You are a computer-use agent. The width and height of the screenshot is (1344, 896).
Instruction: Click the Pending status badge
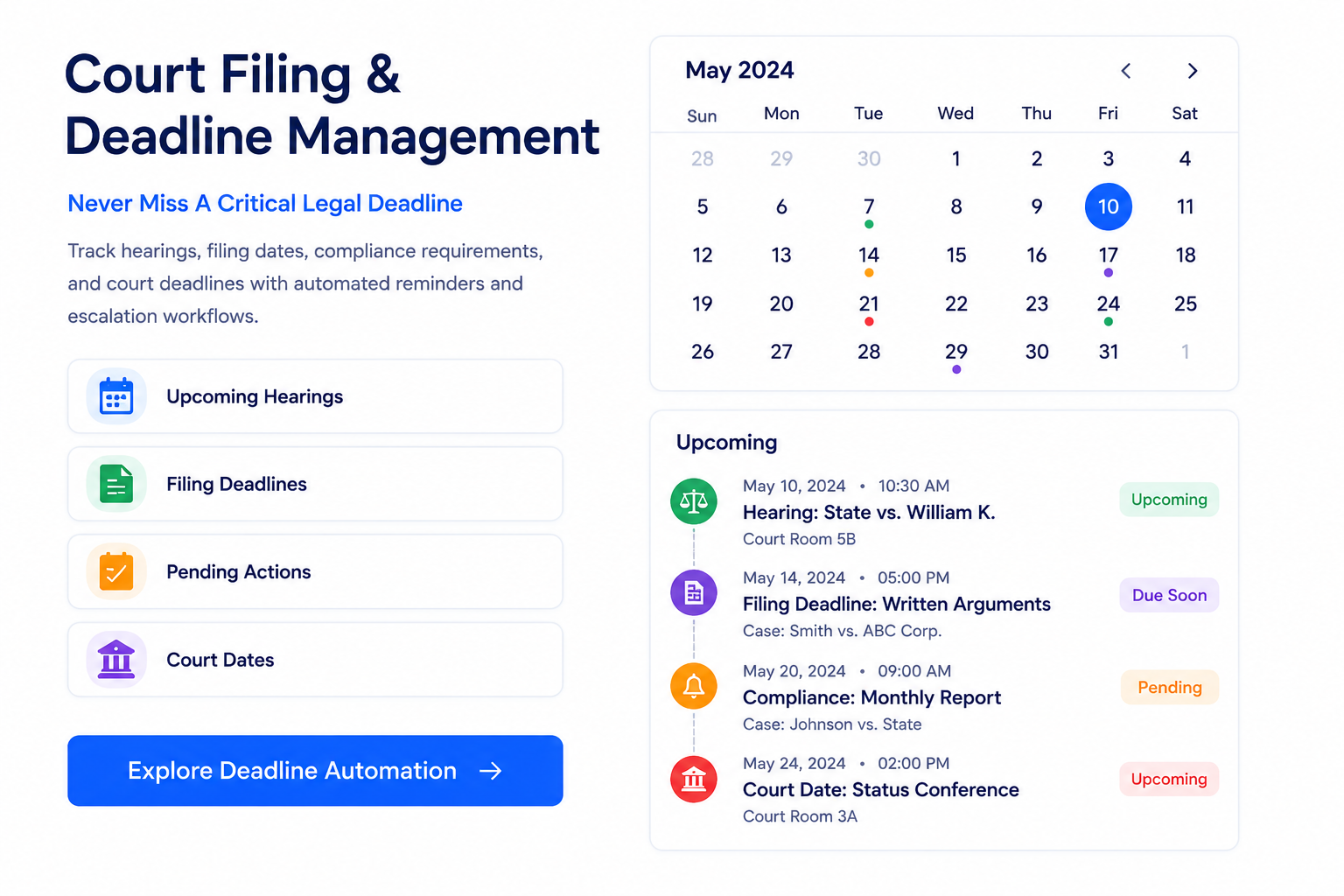1170,687
